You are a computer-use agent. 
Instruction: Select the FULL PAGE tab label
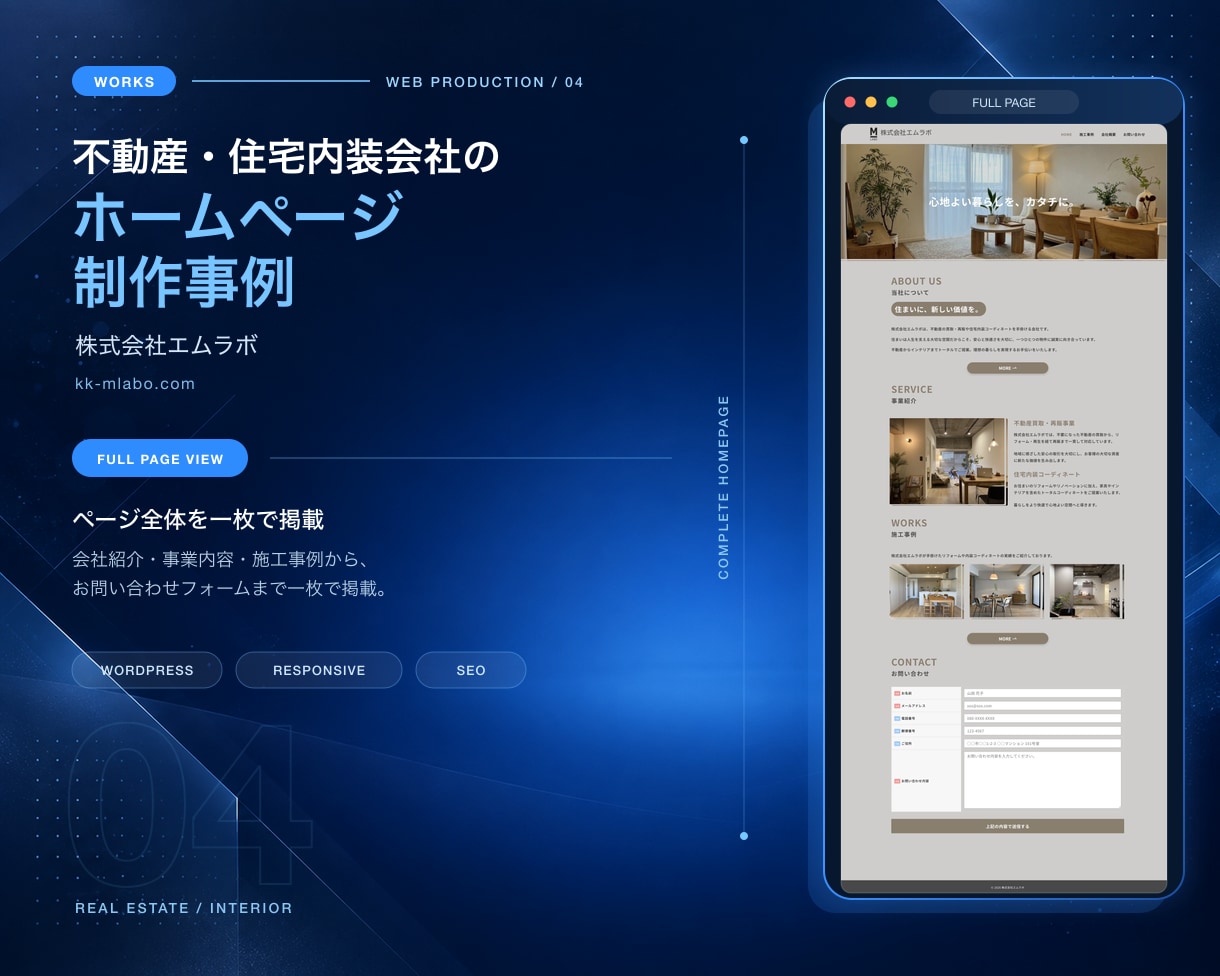[1004, 103]
